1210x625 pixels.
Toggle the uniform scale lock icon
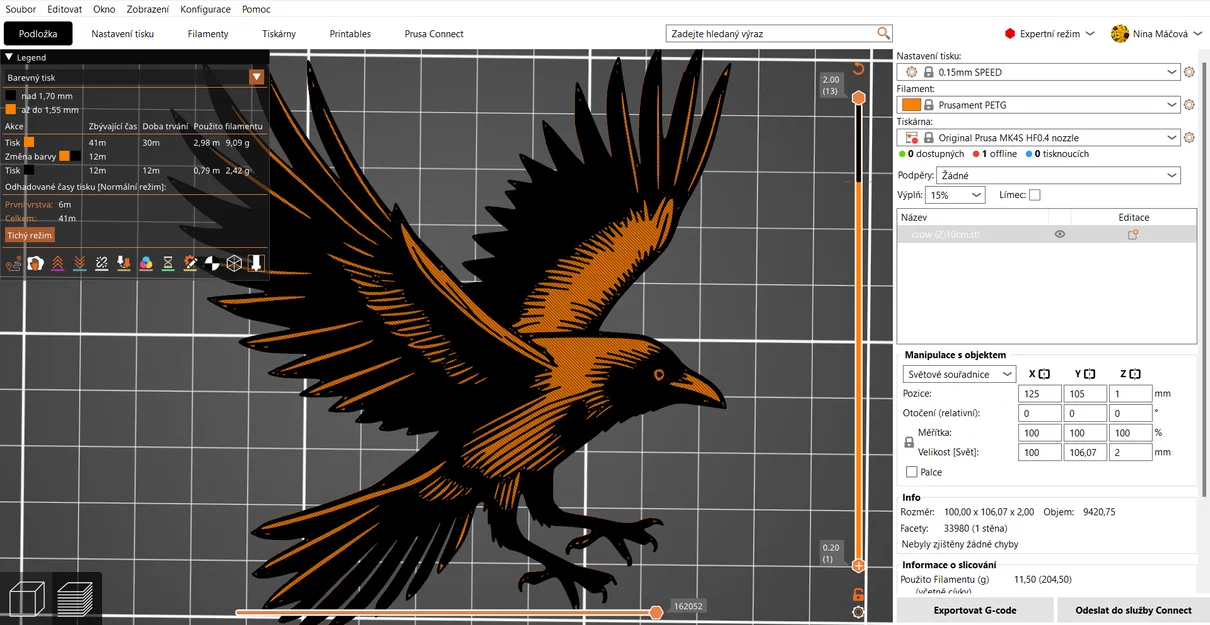(909, 442)
